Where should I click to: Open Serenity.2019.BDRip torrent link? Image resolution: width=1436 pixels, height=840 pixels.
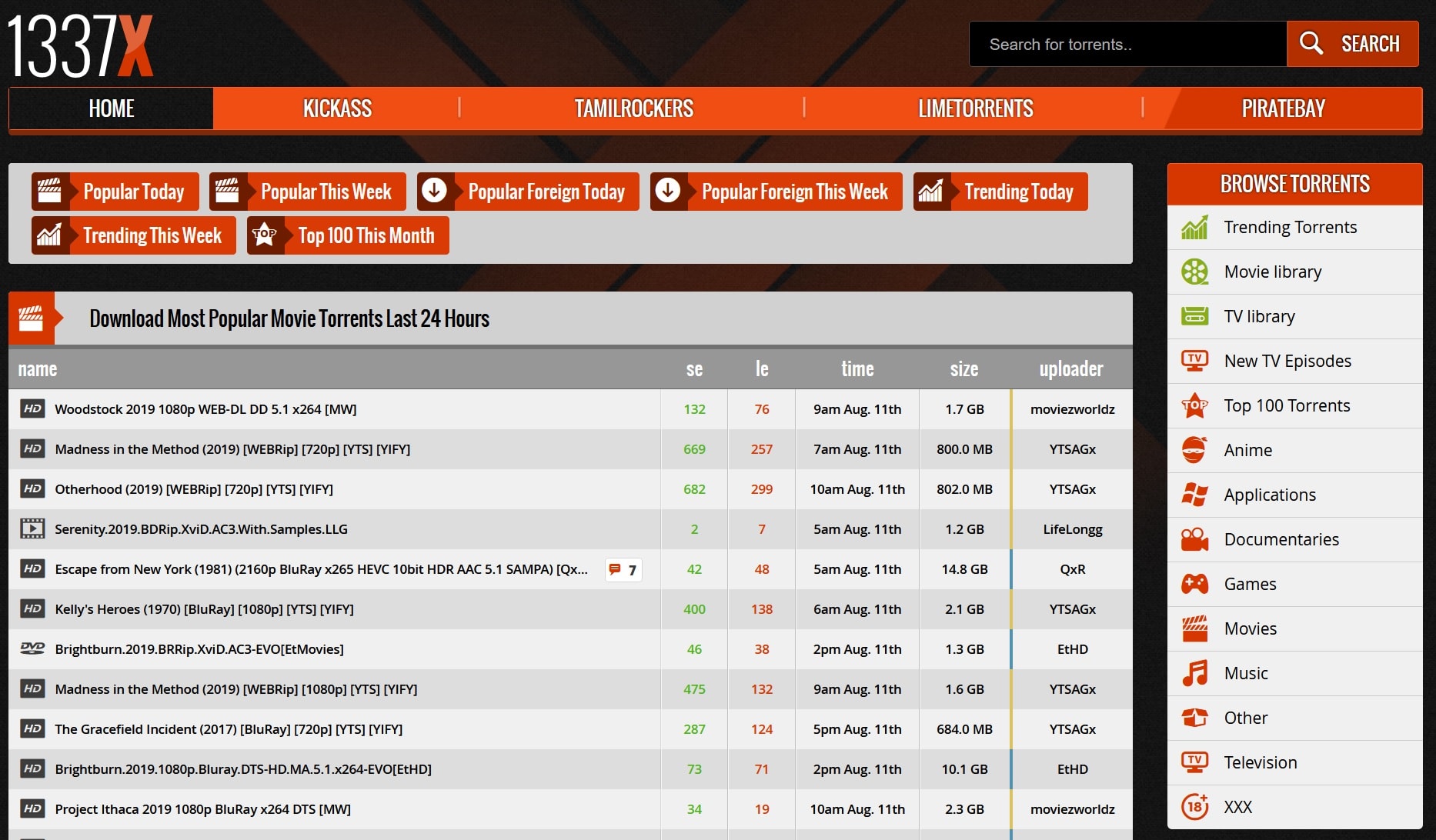201,529
